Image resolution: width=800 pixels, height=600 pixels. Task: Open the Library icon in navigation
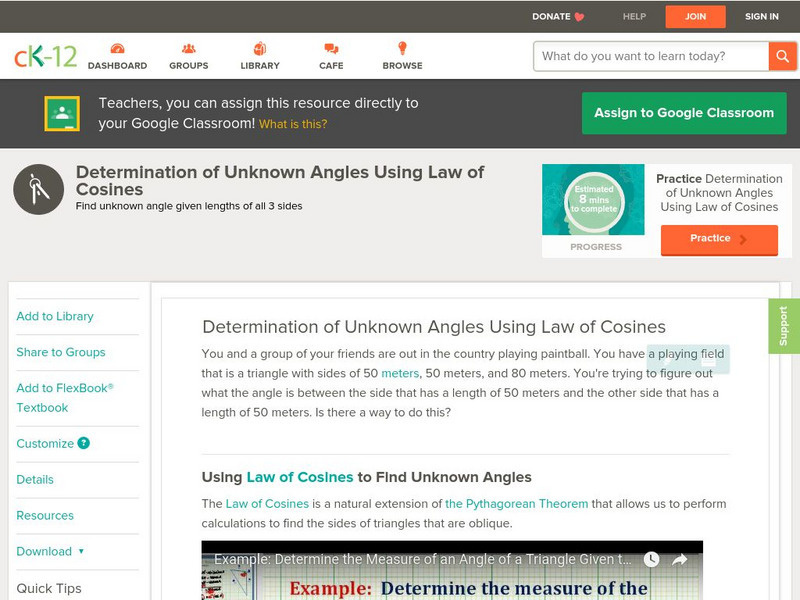pyautogui.click(x=260, y=49)
